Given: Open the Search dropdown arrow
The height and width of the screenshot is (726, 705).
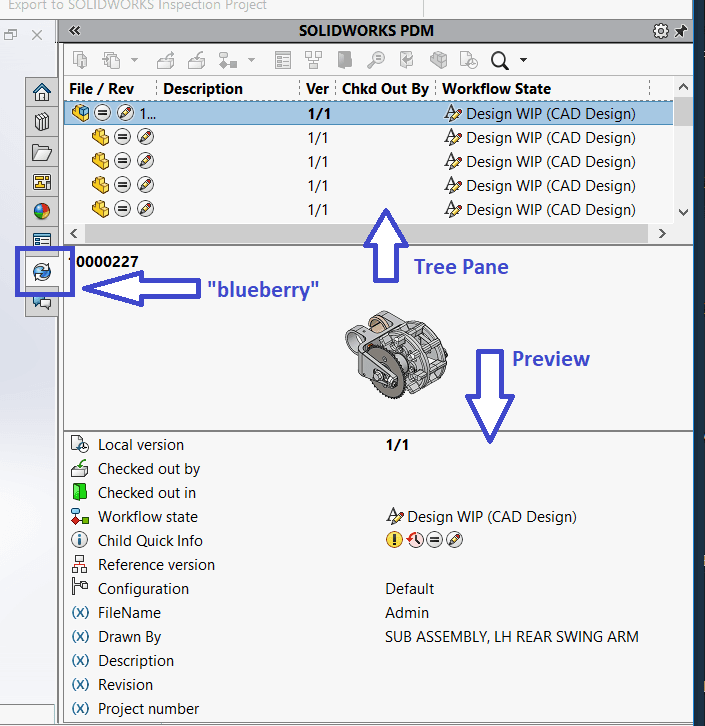Looking at the screenshot, I should click(524, 60).
